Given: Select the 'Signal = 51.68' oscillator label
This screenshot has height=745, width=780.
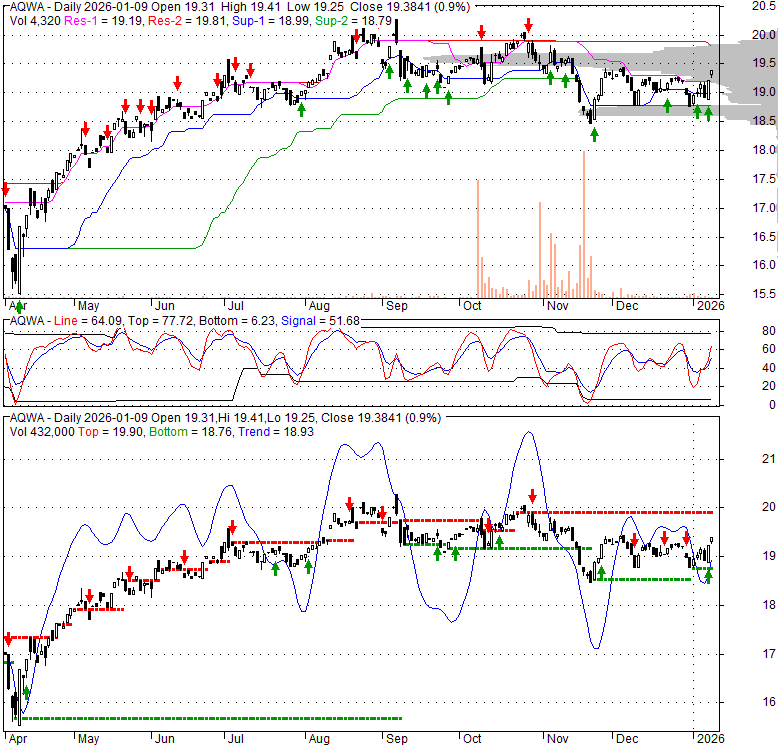Looking at the screenshot, I should point(320,321).
